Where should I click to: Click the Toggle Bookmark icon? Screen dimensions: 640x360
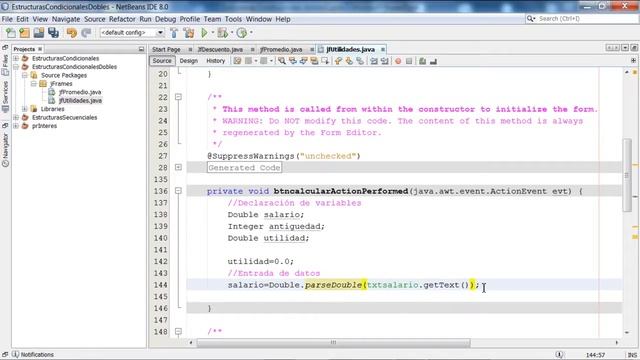(360, 61)
